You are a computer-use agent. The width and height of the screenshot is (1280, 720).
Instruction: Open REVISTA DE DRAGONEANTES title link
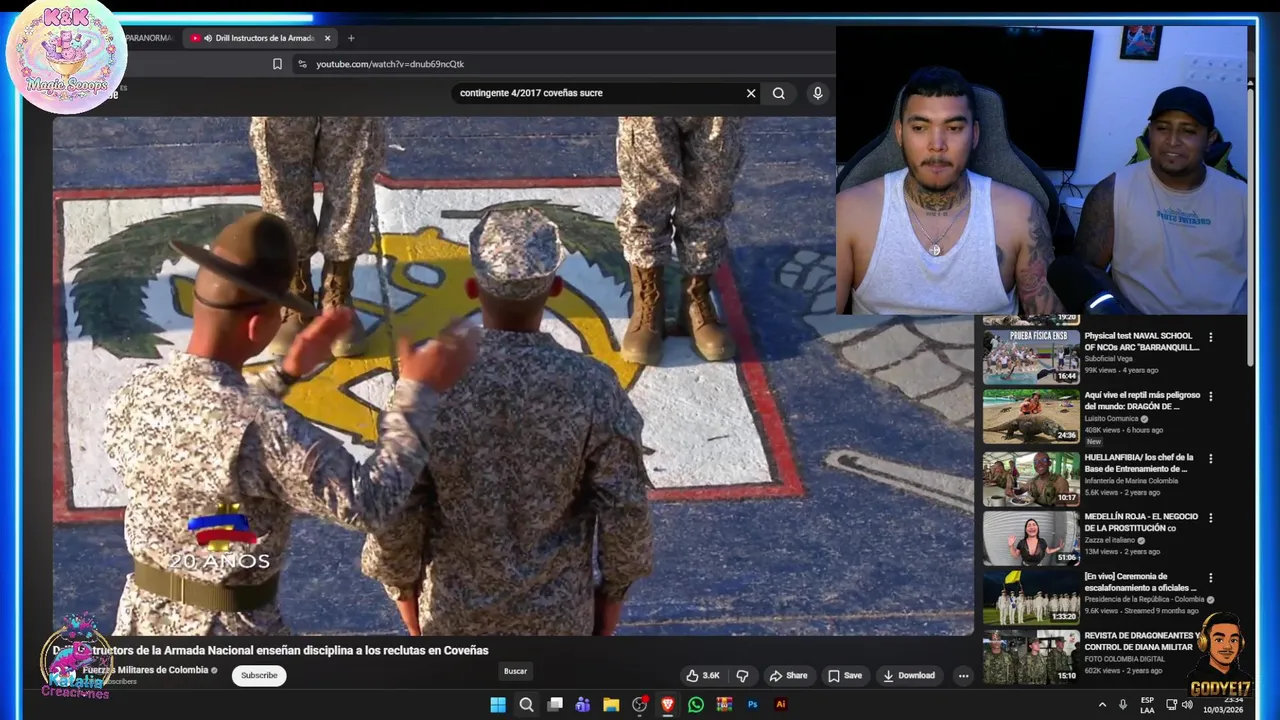click(1141, 641)
